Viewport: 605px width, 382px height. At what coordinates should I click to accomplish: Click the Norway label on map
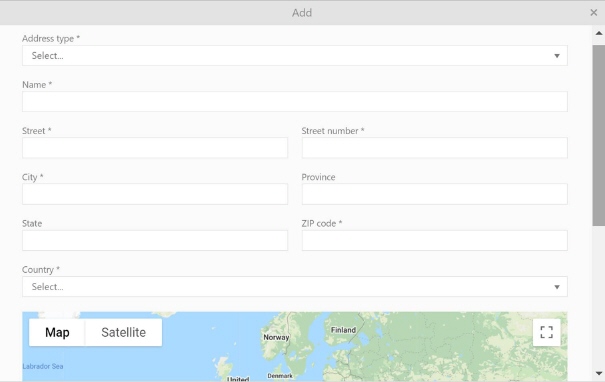[276, 337]
